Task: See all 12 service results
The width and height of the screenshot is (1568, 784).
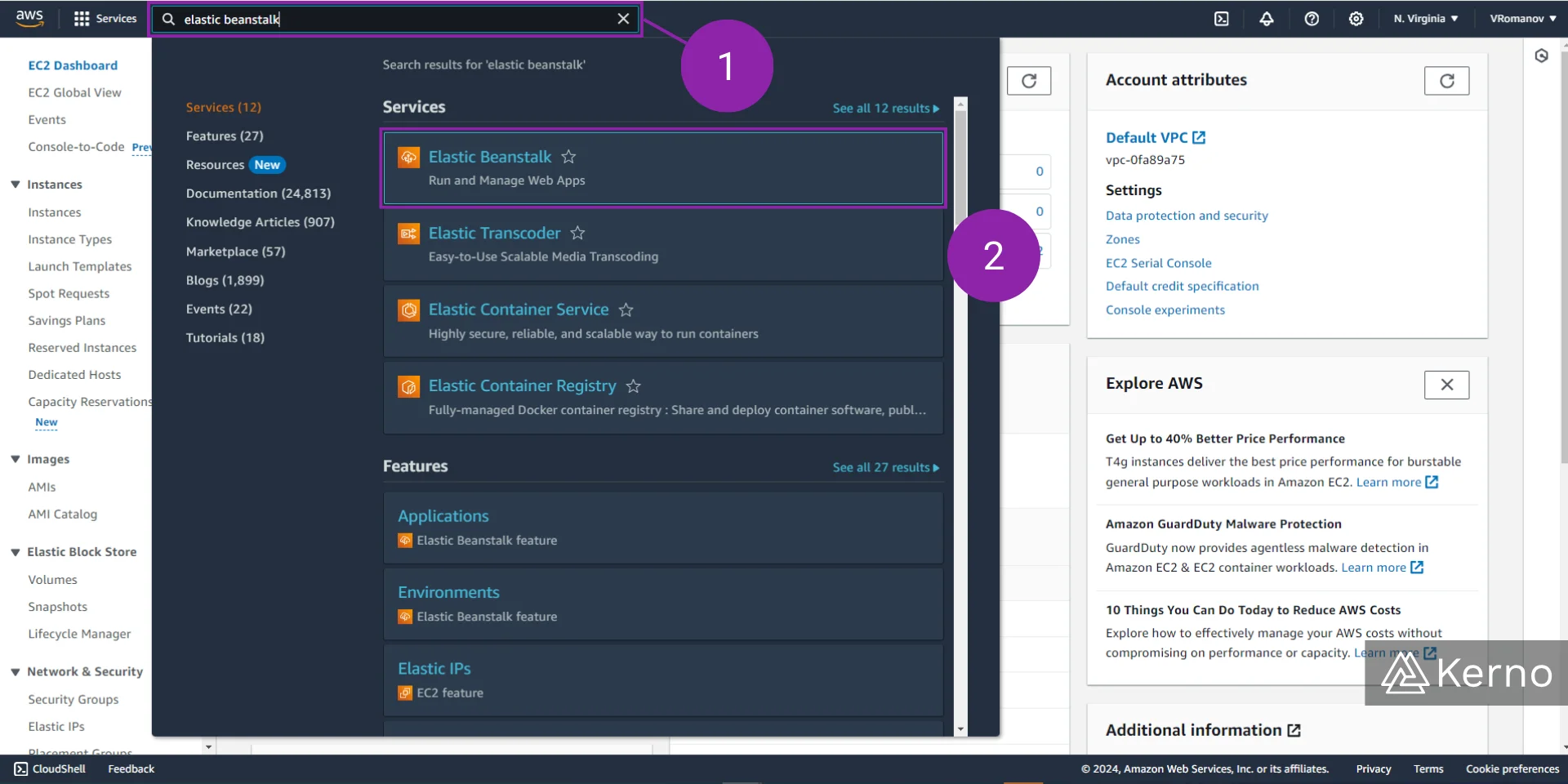Action: 886,108
